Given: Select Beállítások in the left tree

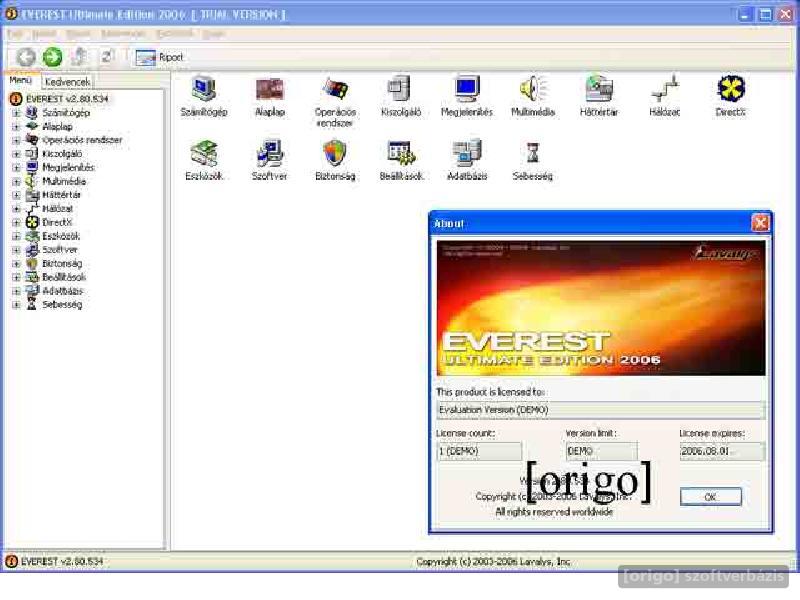Looking at the screenshot, I should [x=64, y=278].
